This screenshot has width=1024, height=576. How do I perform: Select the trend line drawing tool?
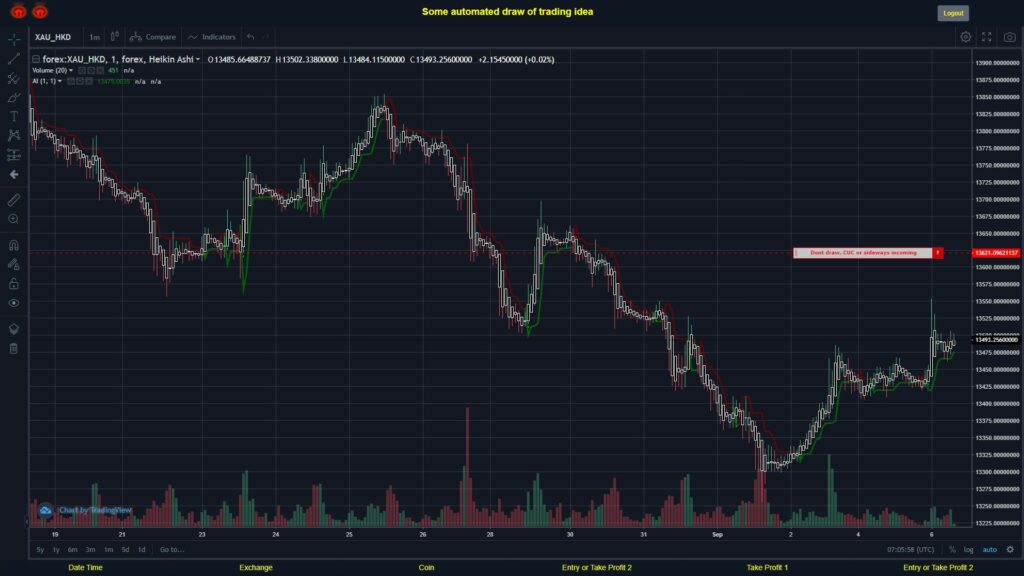tap(14, 59)
